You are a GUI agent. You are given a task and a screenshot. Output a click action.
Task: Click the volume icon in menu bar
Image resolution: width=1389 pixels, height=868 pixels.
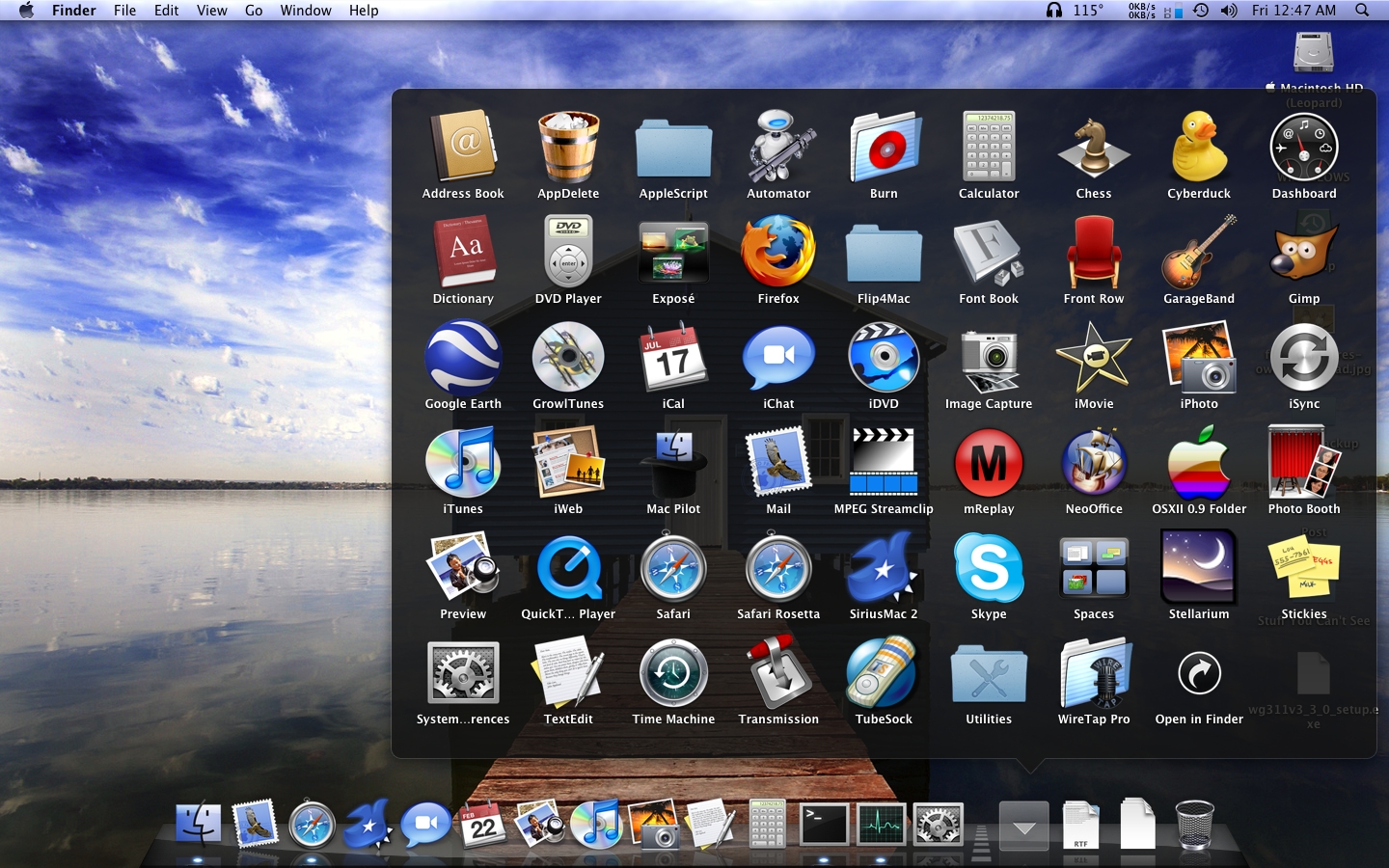(1229, 11)
